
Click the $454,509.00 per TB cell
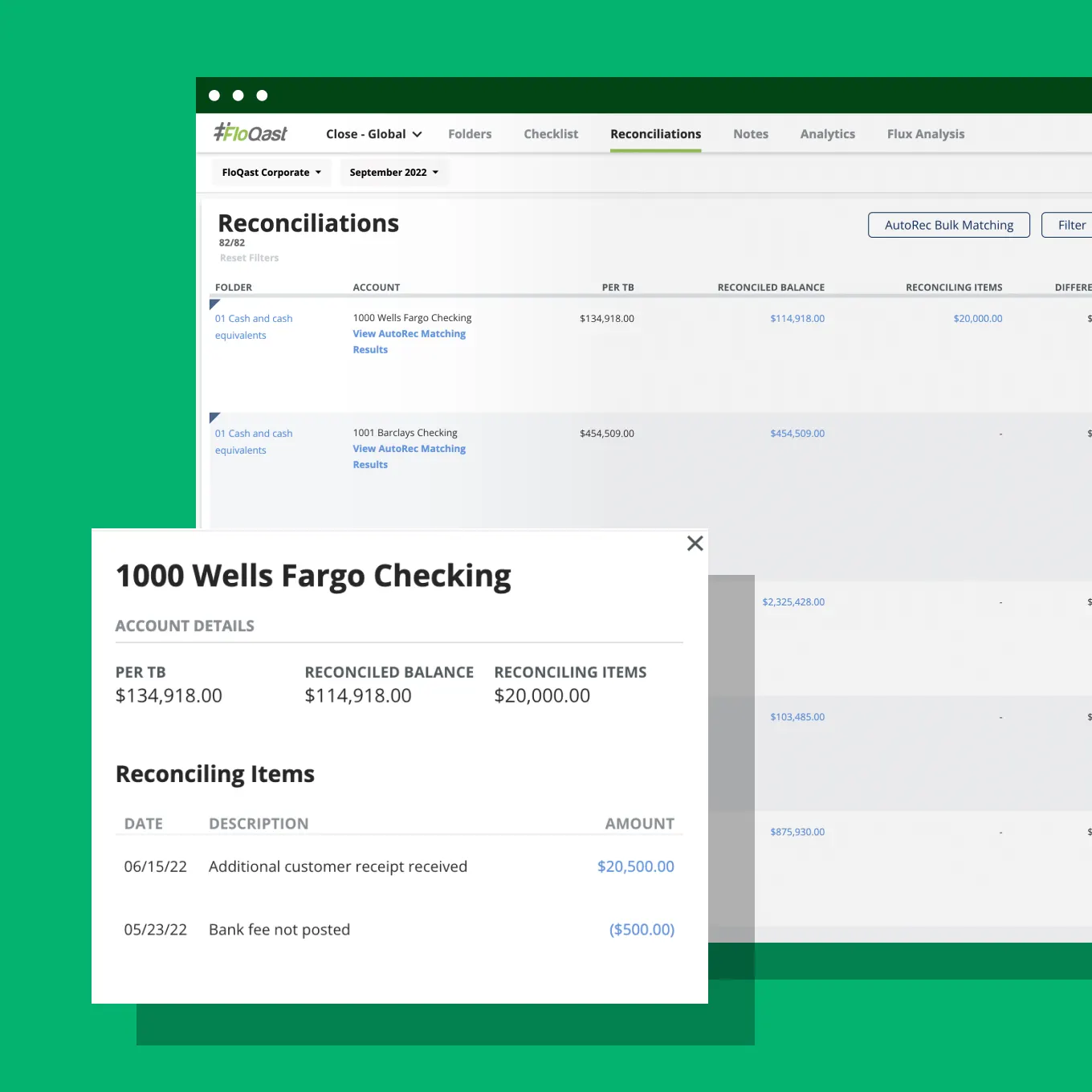(x=607, y=434)
